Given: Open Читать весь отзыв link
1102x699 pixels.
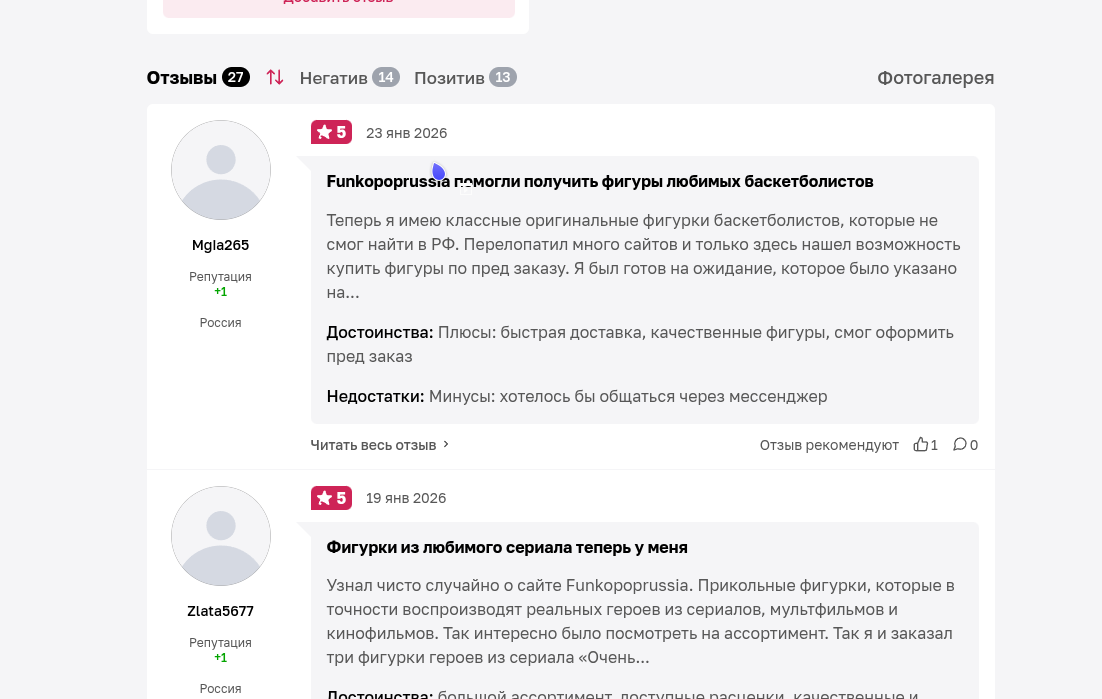Looking at the screenshot, I should pos(373,445).
